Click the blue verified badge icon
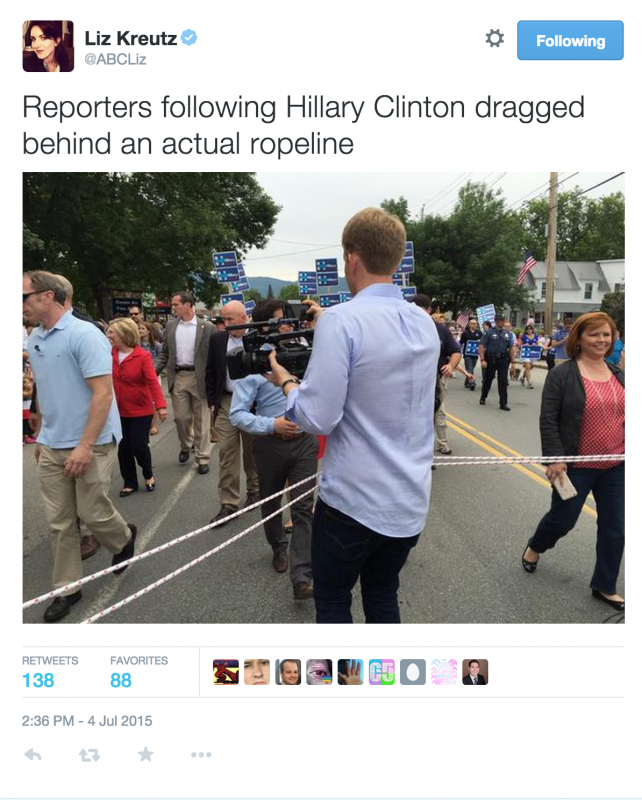This screenshot has width=642, height=800. 189,38
